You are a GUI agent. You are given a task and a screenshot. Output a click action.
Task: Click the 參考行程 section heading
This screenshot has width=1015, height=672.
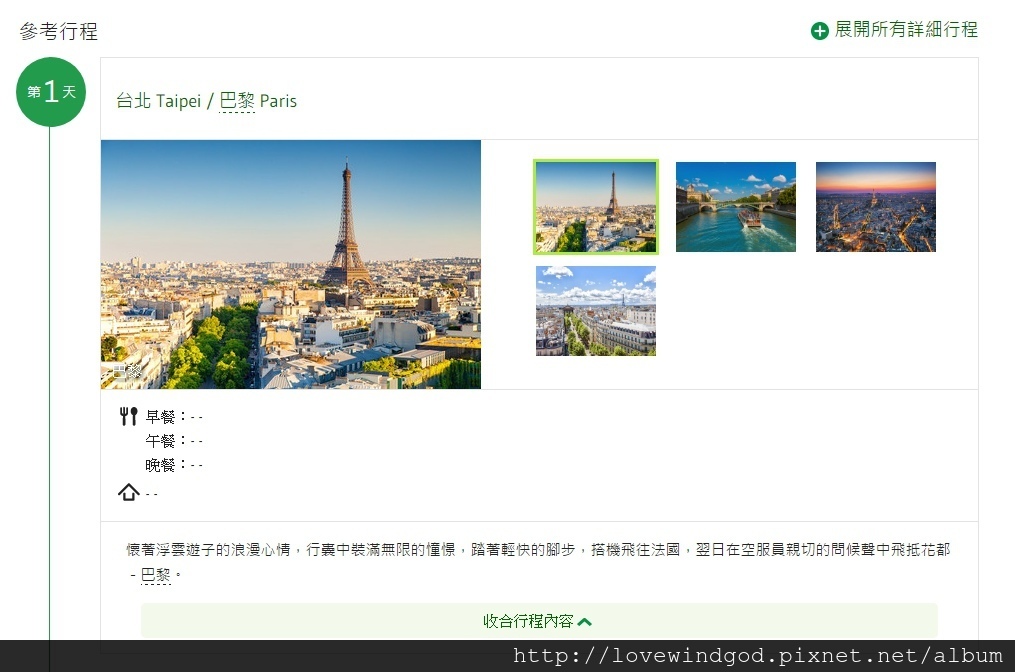(x=59, y=31)
